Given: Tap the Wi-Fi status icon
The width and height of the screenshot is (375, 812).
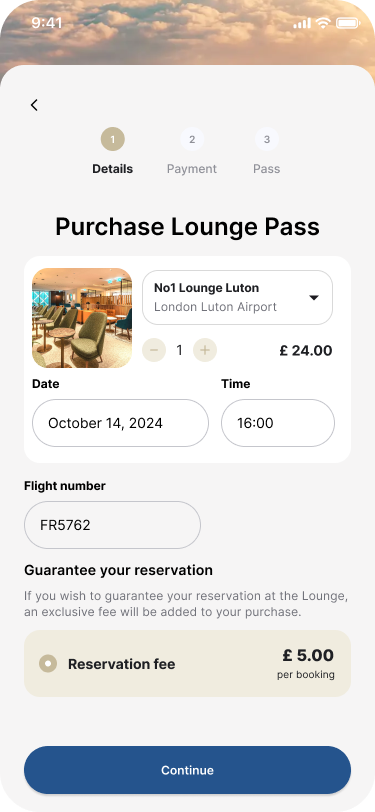Looking at the screenshot, I should [x=323, y=23].
